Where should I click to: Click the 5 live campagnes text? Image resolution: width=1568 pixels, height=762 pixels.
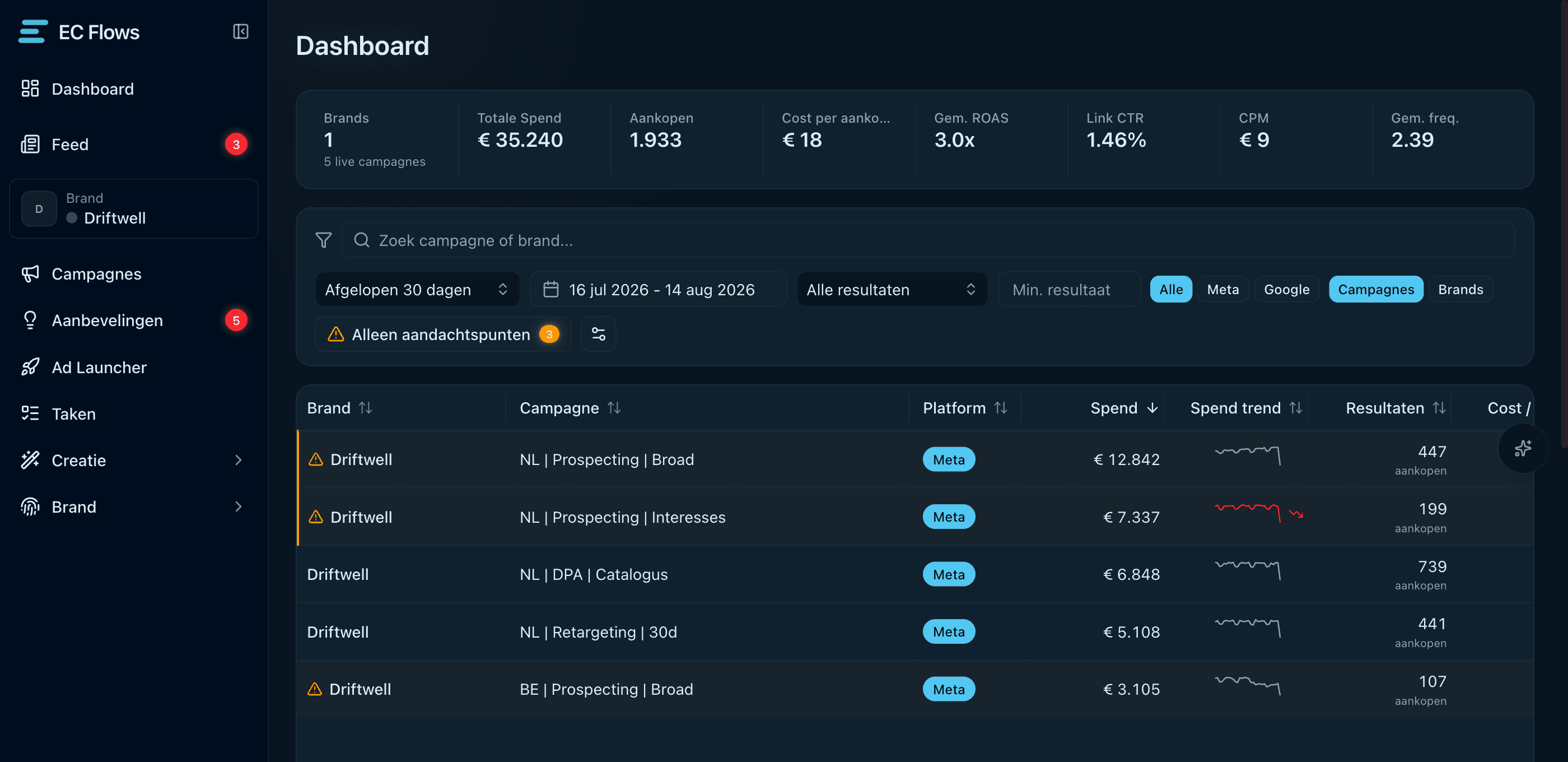click(374, 161)
